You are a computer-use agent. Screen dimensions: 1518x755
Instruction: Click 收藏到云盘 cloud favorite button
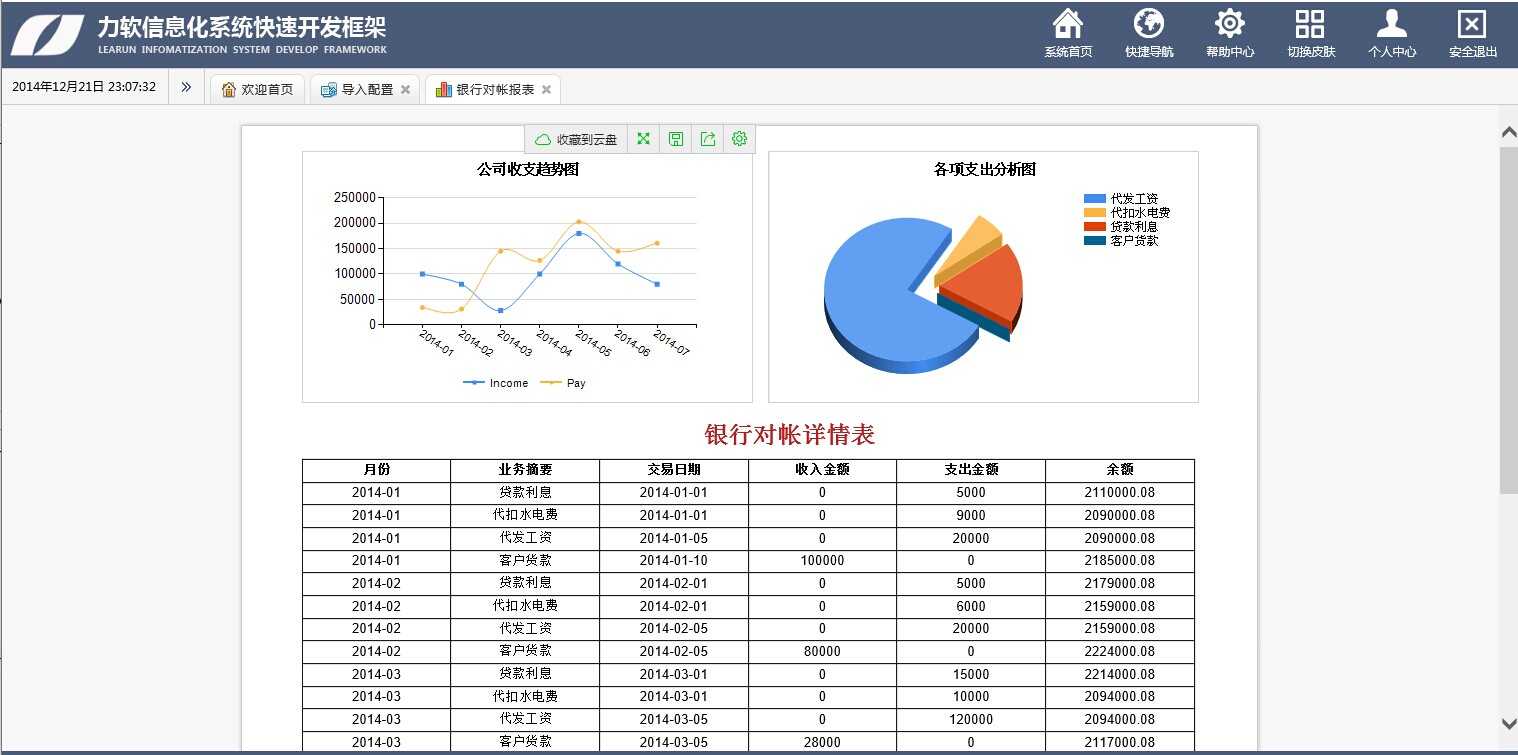click(x=576, y=139)
